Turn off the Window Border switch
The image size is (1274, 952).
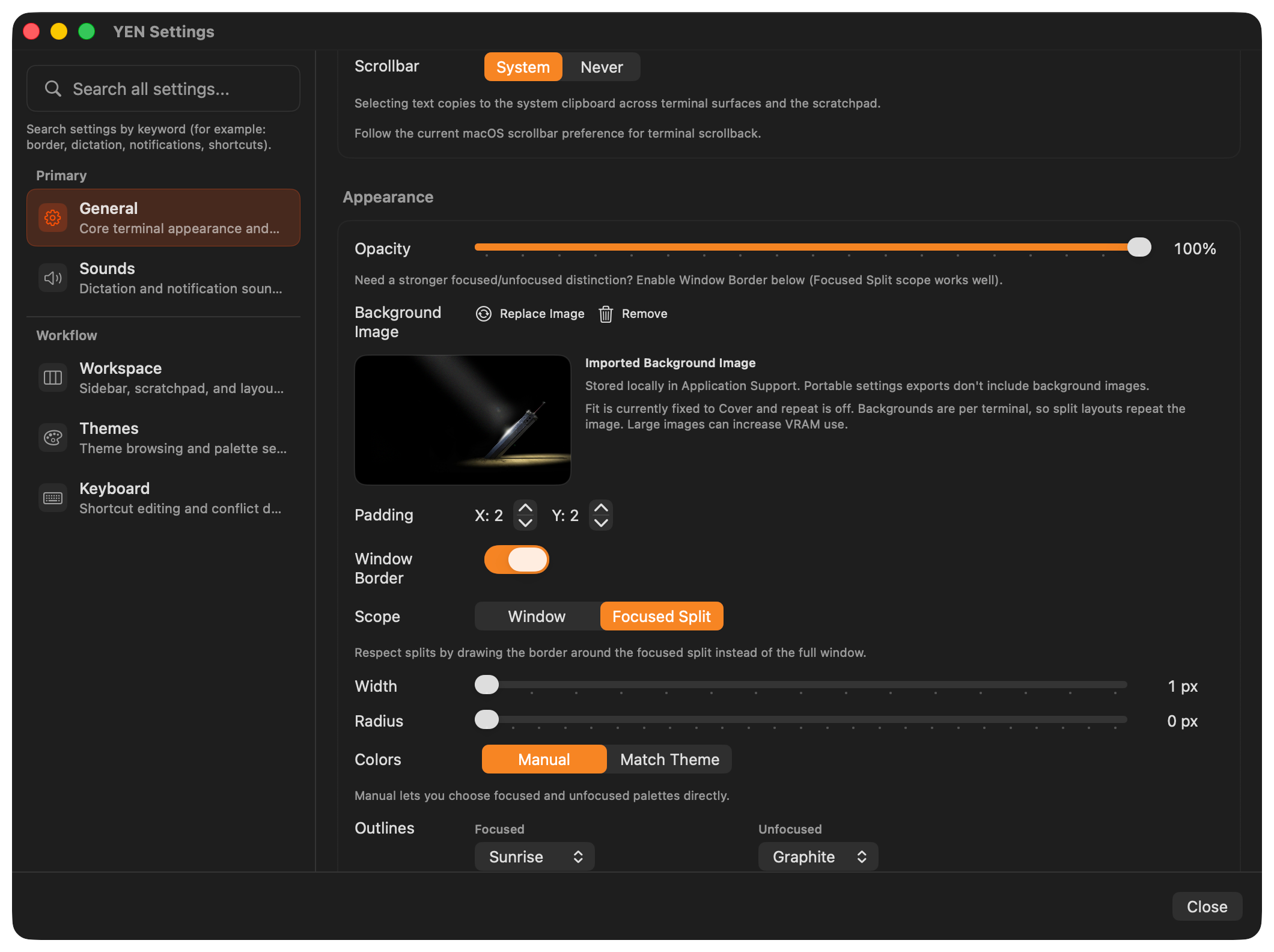point(517,560)
